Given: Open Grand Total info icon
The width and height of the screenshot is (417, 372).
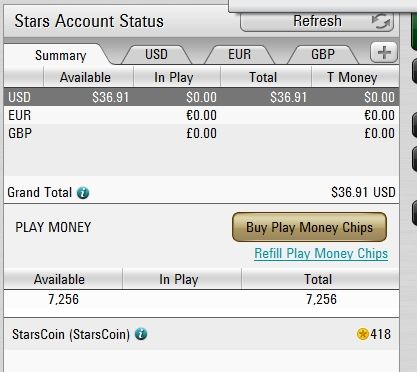Looking at the screenshot, I should [83, 193].
